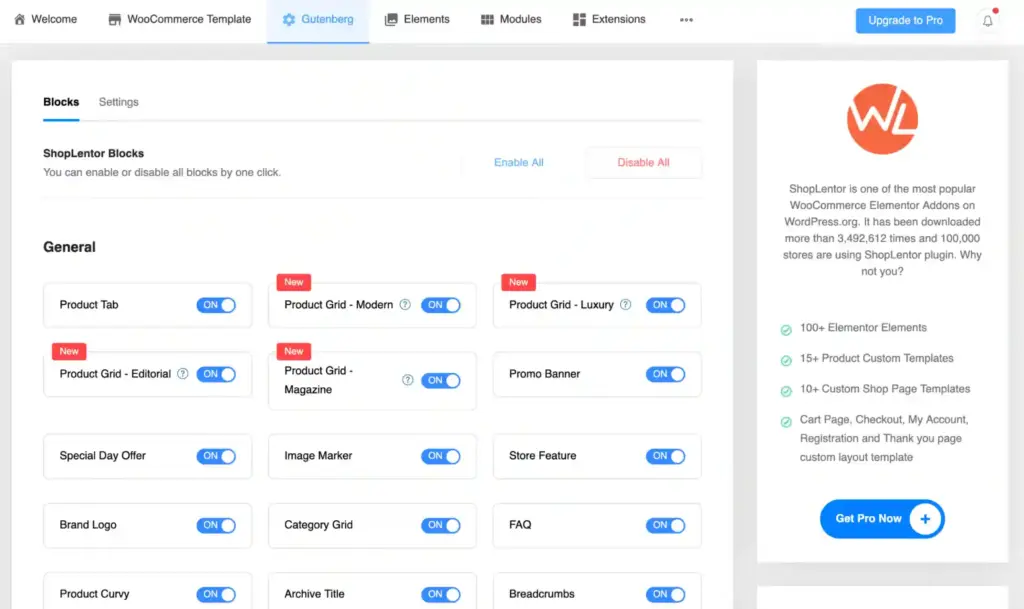Screen dimensions: 1024x609
Task: Open the ellipsis overflow menu
Action: [x=686, y=18]
